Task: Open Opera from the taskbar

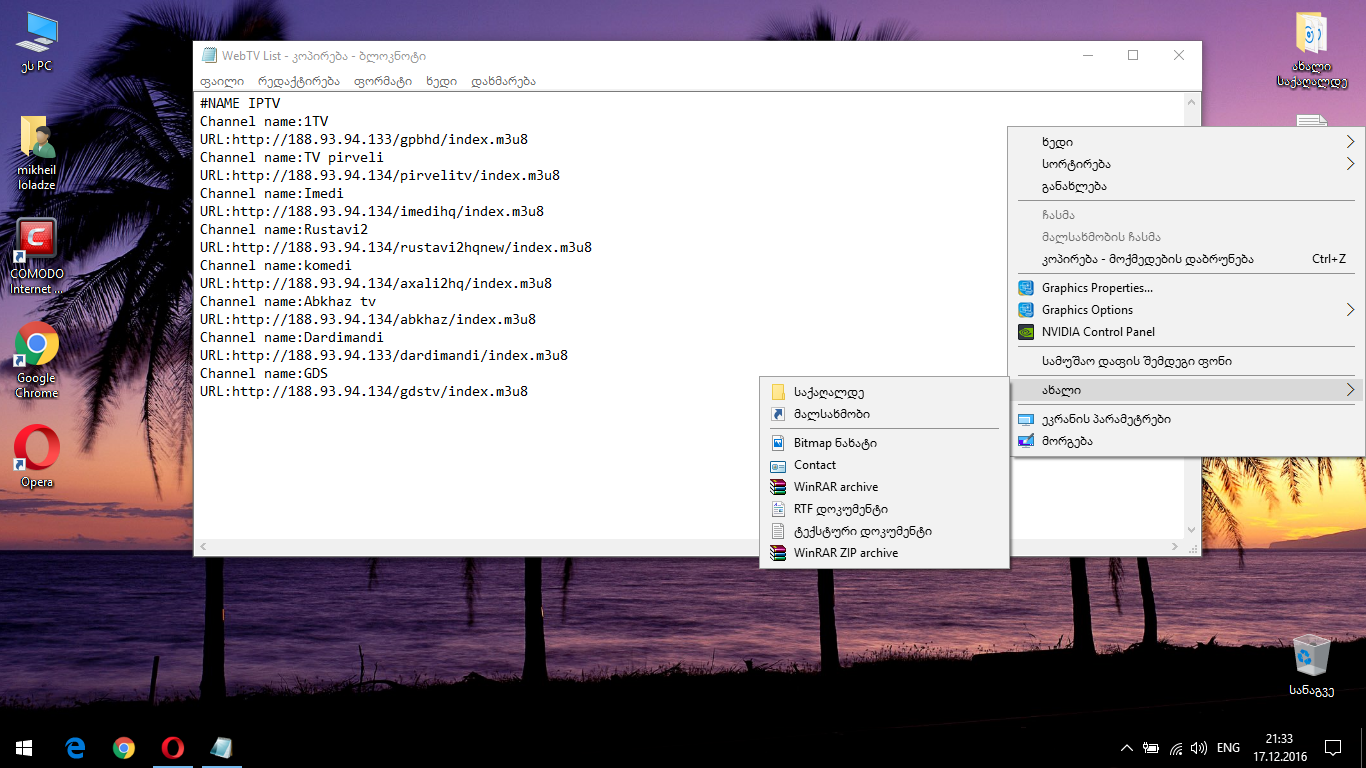Action: point(173,747)
